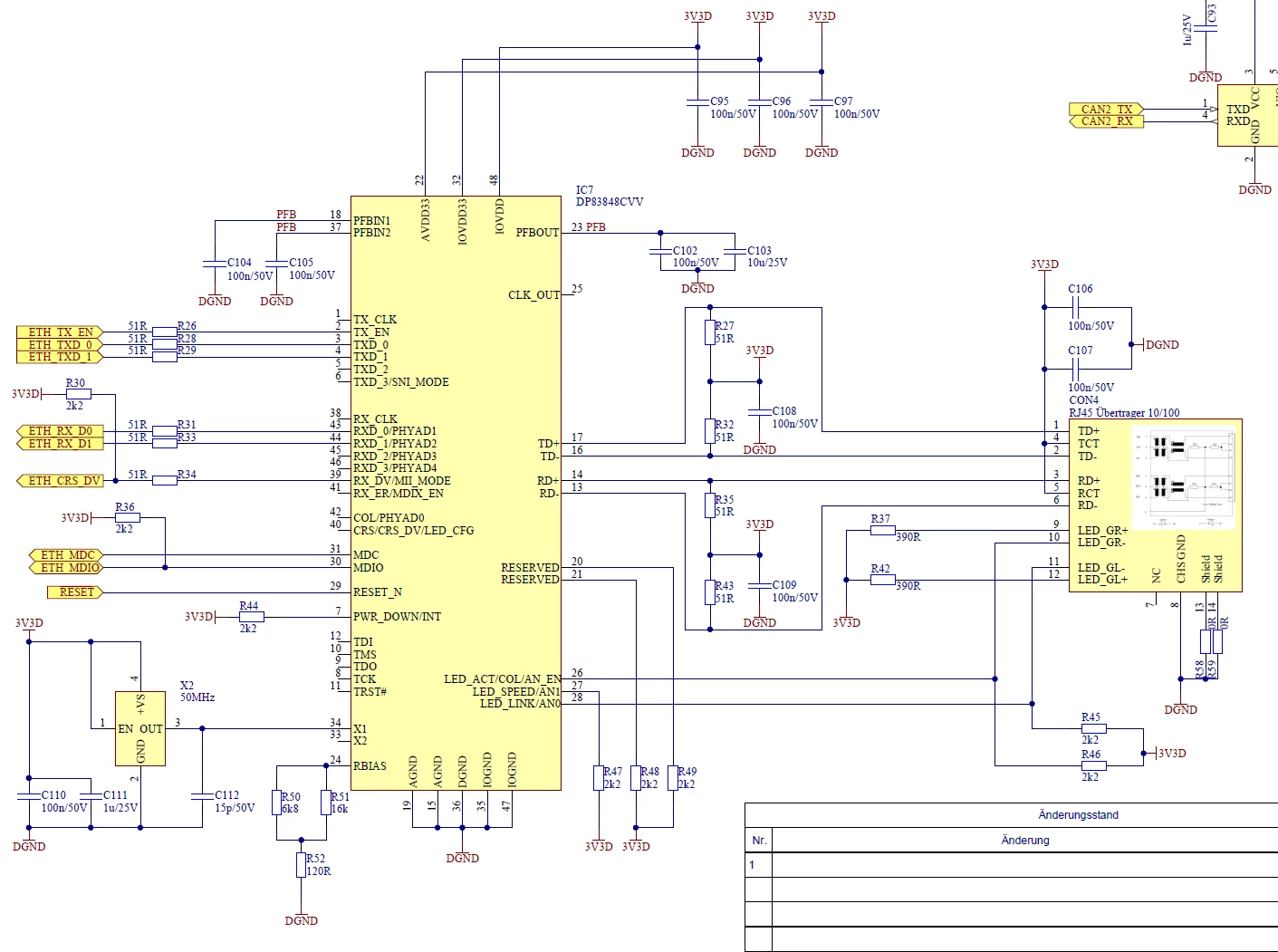Select resistor R46 designator

coord(1091,755)
